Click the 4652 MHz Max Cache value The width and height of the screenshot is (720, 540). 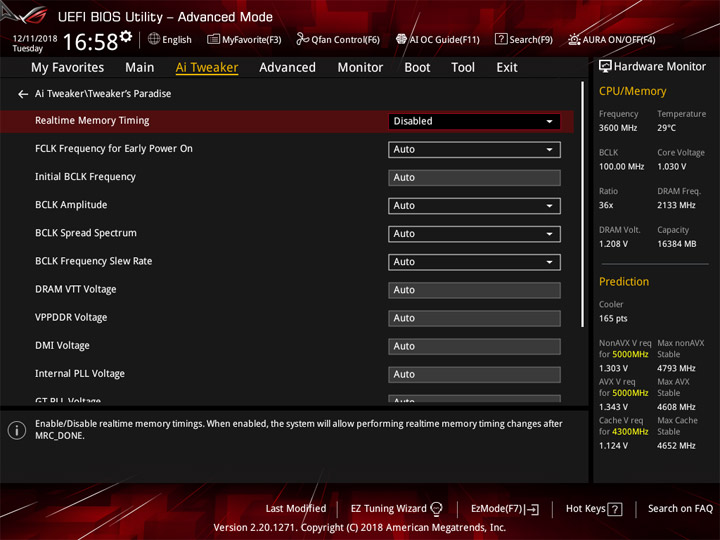(676, 445)
